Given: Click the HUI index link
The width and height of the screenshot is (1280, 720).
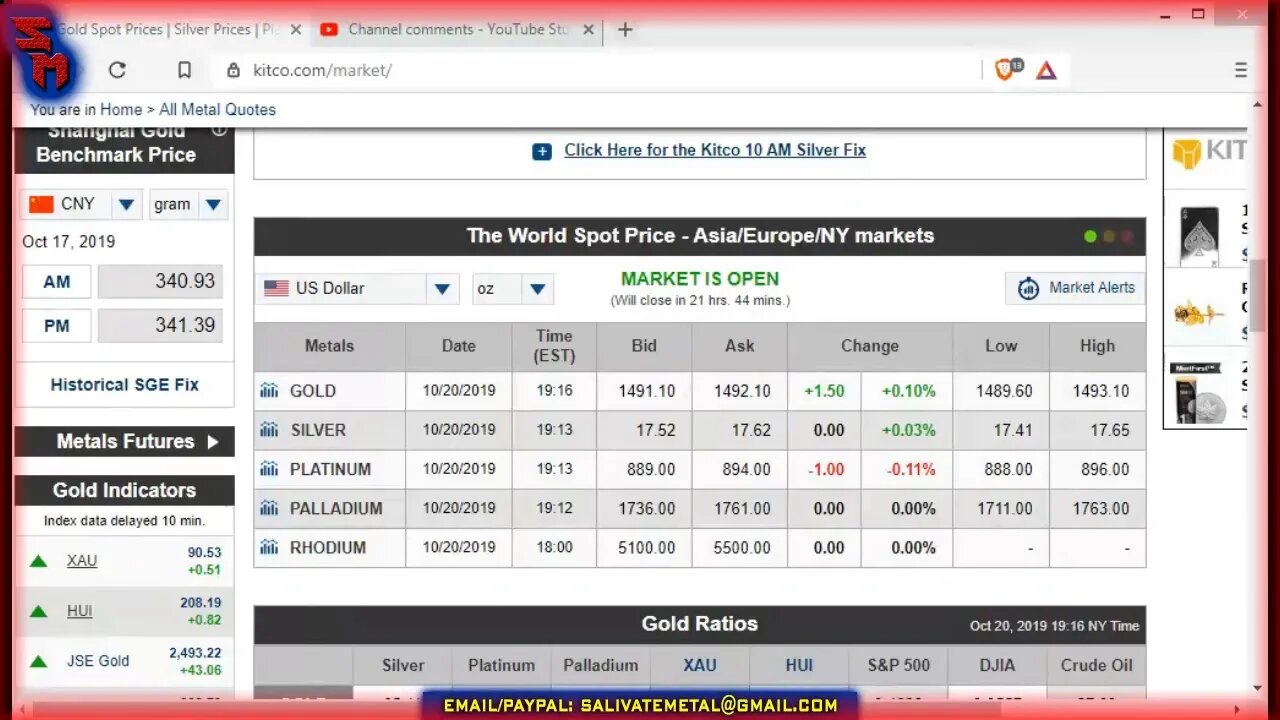Looking at the screenshot, I should point(80,611).
